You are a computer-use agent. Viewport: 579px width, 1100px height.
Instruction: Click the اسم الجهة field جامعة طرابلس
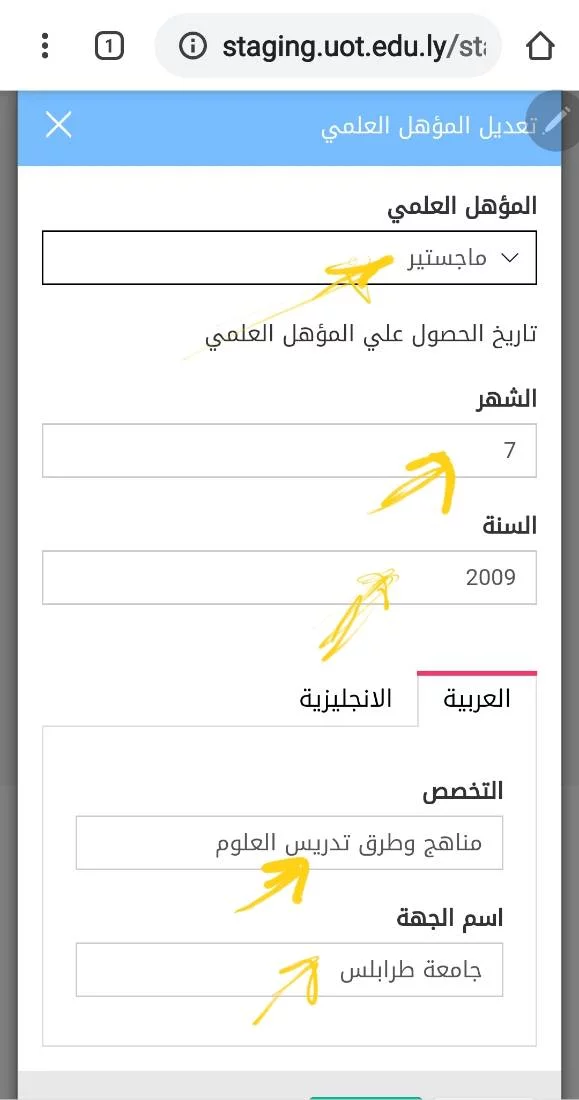(289, 970)
